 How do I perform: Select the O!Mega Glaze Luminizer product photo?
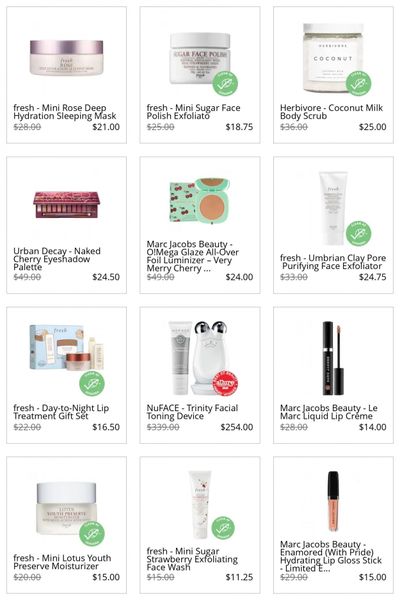[200, 200]
